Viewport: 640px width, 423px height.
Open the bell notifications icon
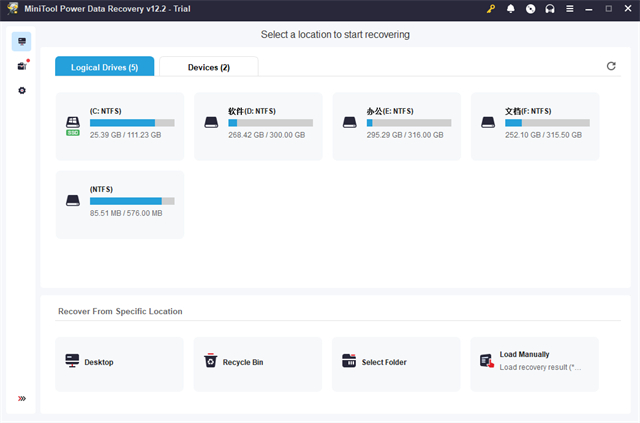511,9
